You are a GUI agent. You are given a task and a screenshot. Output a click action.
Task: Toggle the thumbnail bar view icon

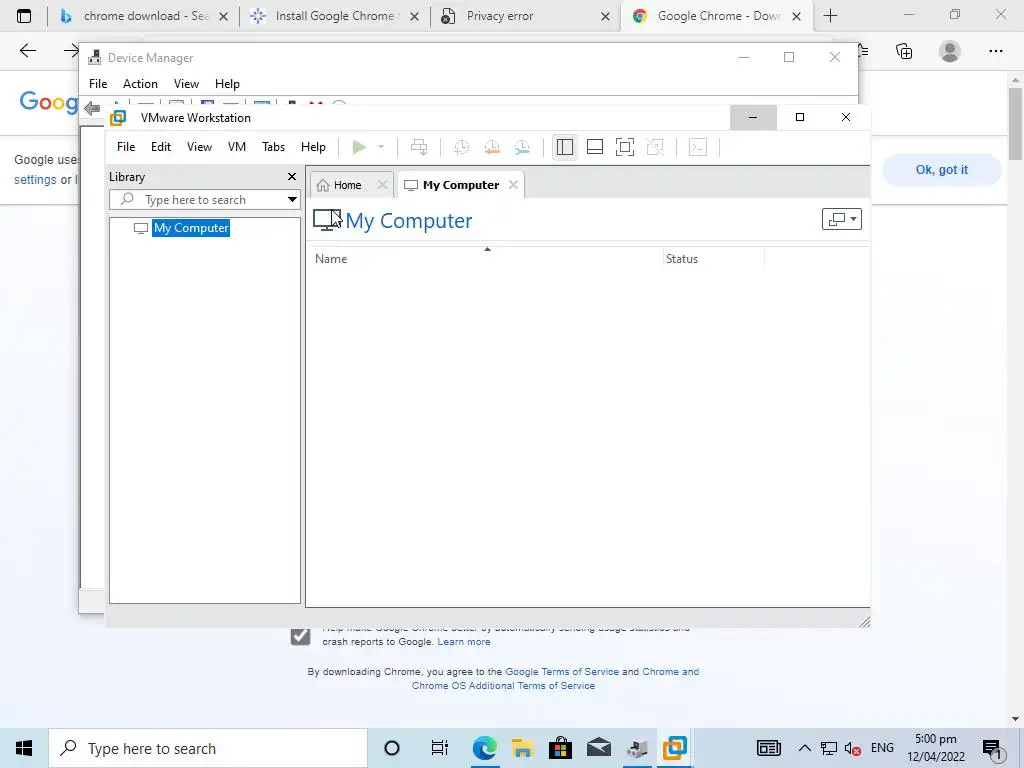pyautogui.click(x=595, y=147)
